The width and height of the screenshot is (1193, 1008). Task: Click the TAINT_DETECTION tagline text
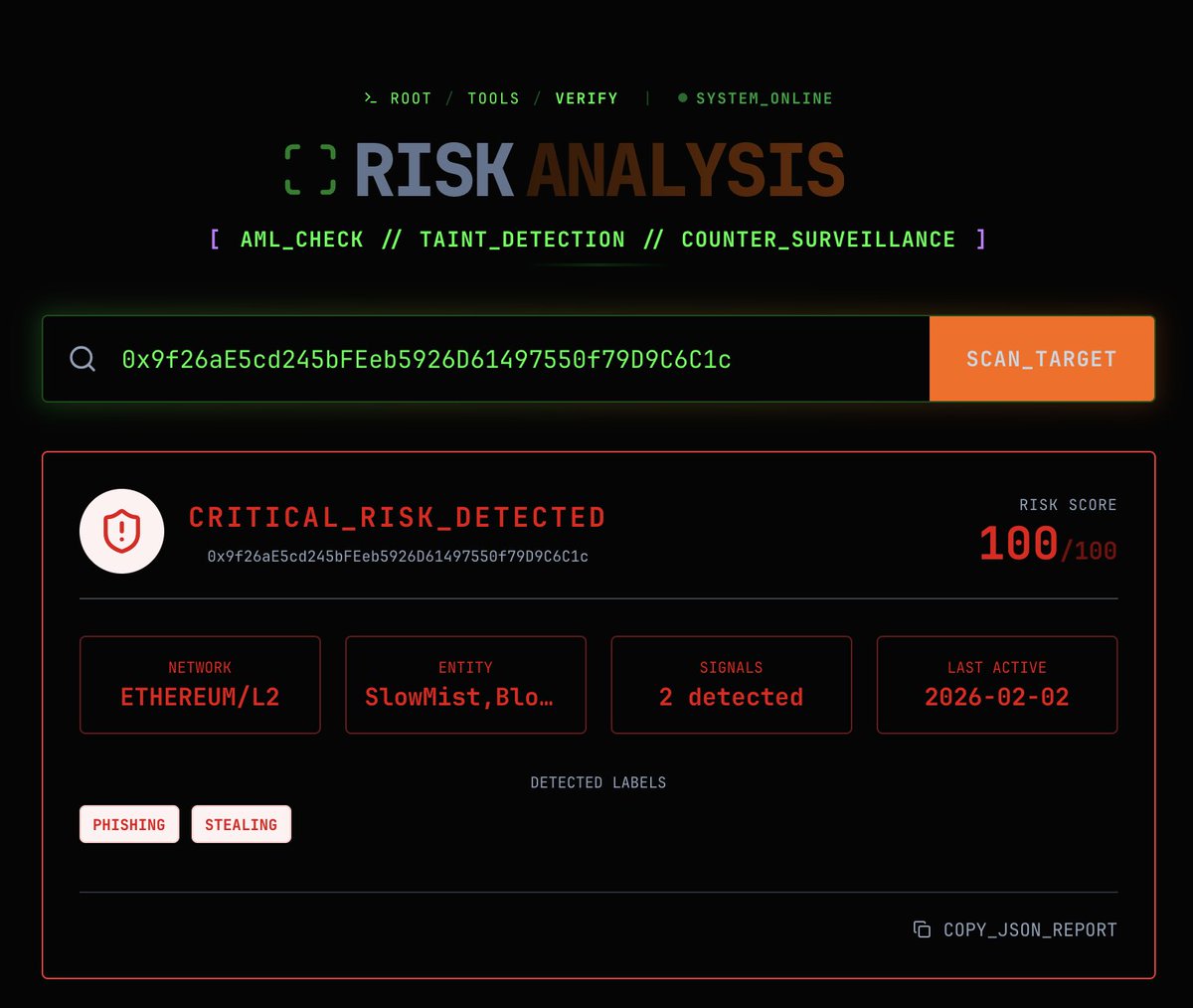[x=522, y=240]
